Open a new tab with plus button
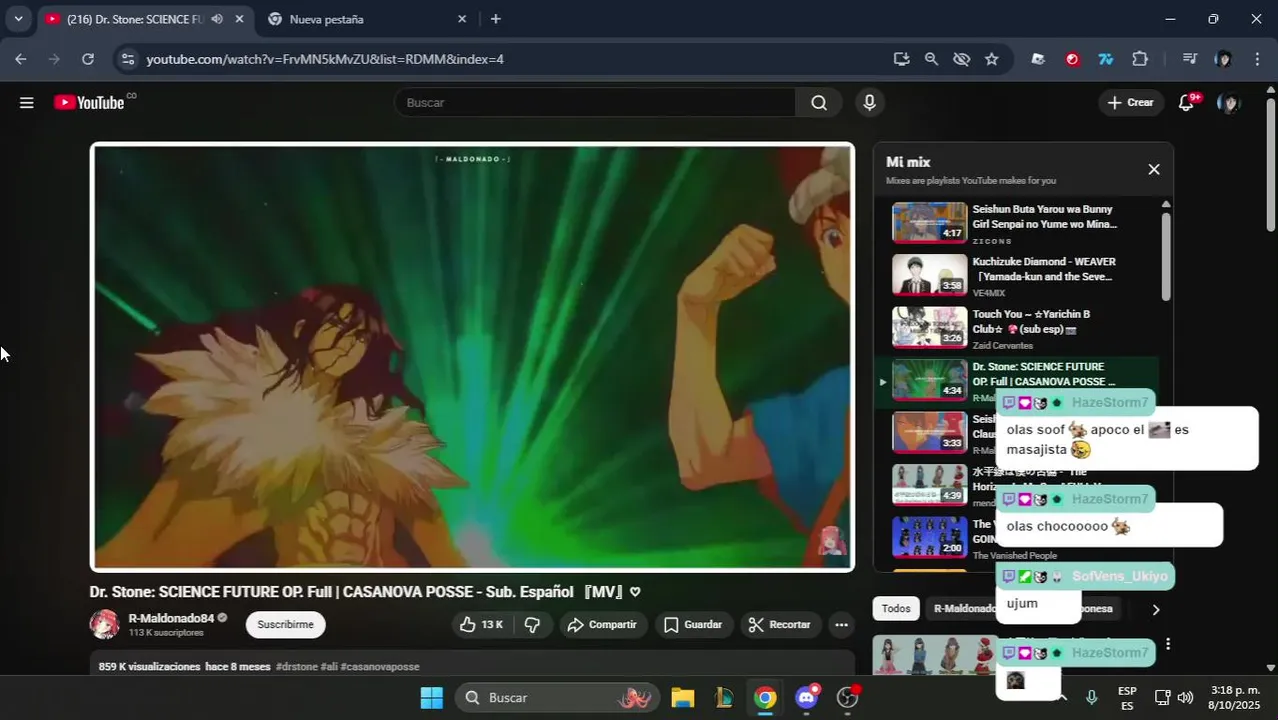The width and height of the screenshot is (1278, 720). tap(496, 19)
